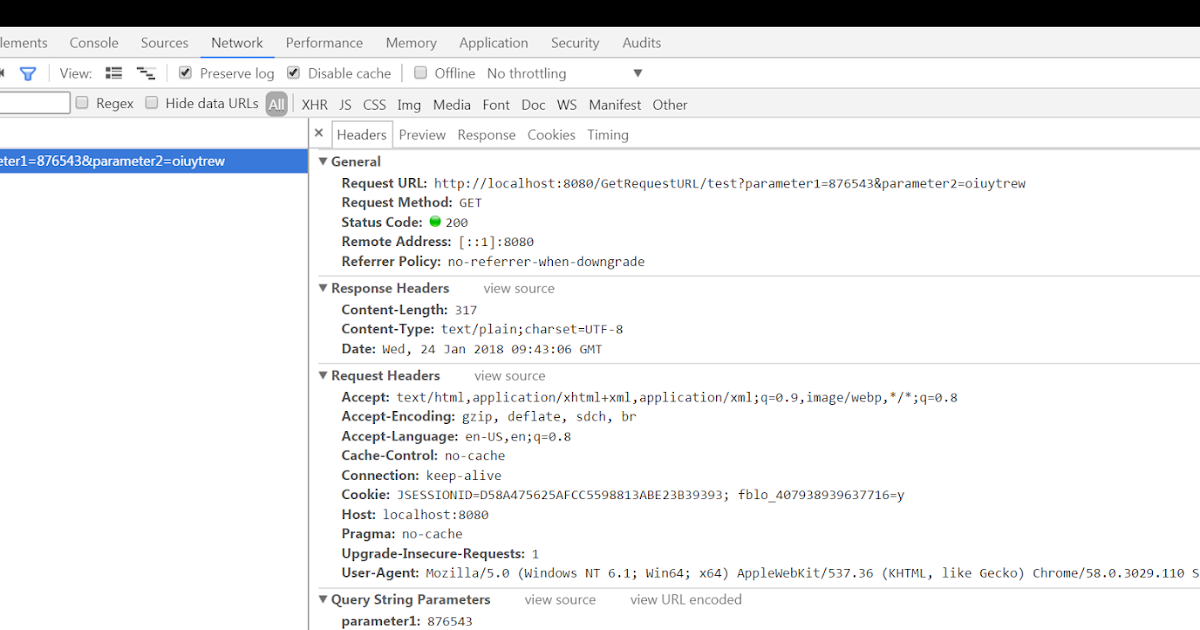Viewport: 1200px width, 630px height.
Task: Toggle the network overview waterfall icon
Action: (x=144, y=72)
